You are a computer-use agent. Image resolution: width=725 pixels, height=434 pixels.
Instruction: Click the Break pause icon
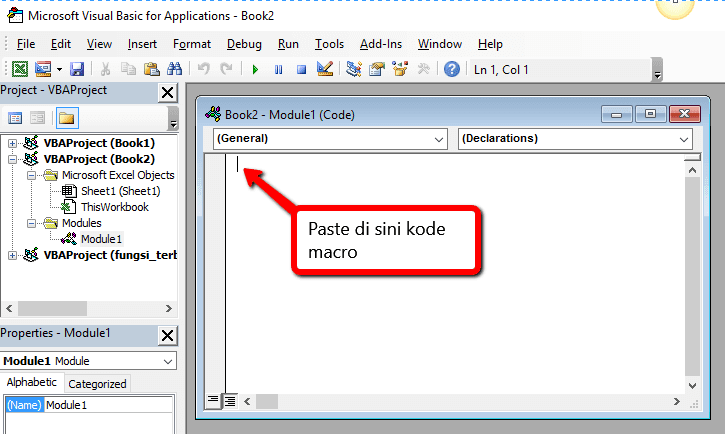click(278, 70)
